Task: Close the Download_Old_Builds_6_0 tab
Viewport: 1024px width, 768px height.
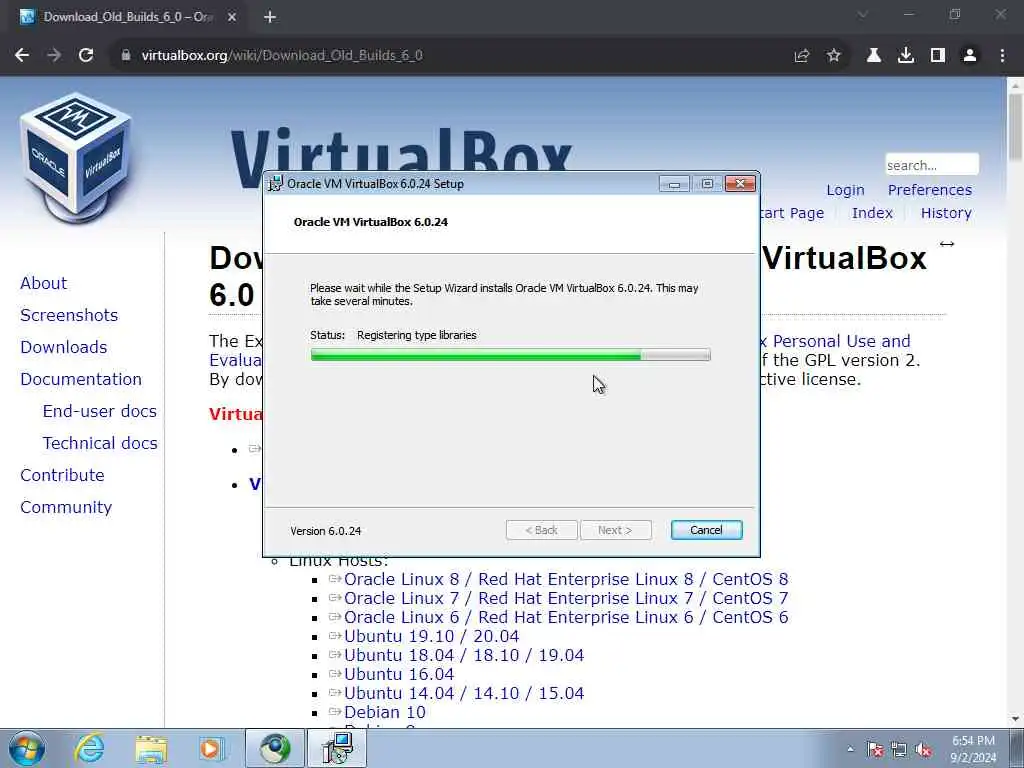Action: [x=232, y=18]
